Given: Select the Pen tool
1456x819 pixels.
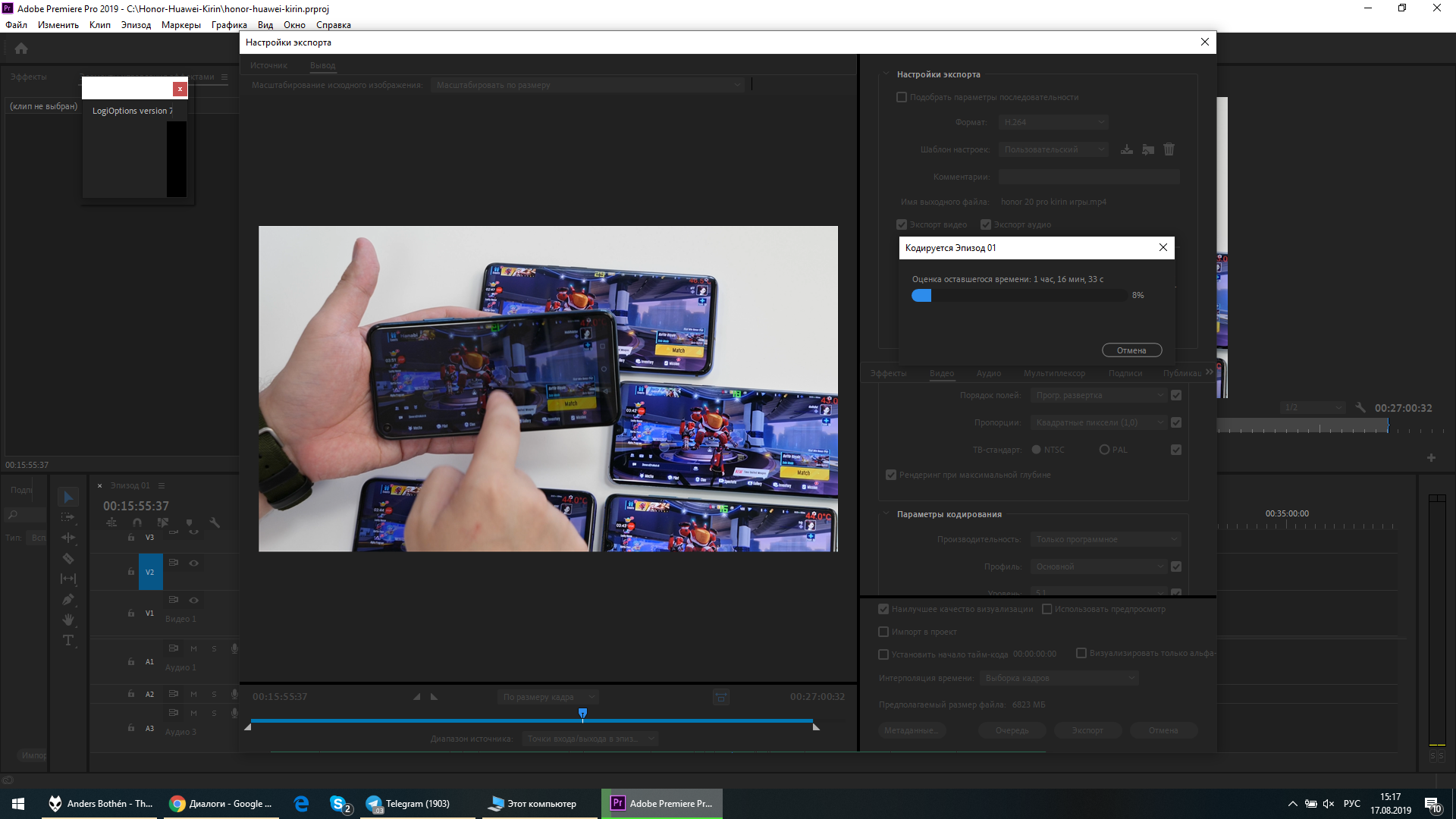Looking at the screenshot, I should (68, 599).
